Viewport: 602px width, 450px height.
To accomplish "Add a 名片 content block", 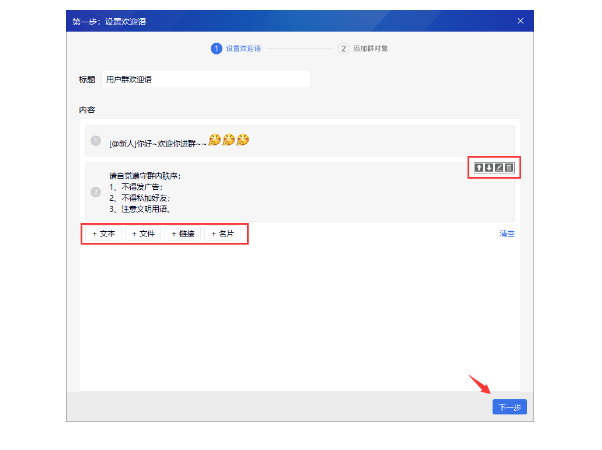I will click(223, 233).
